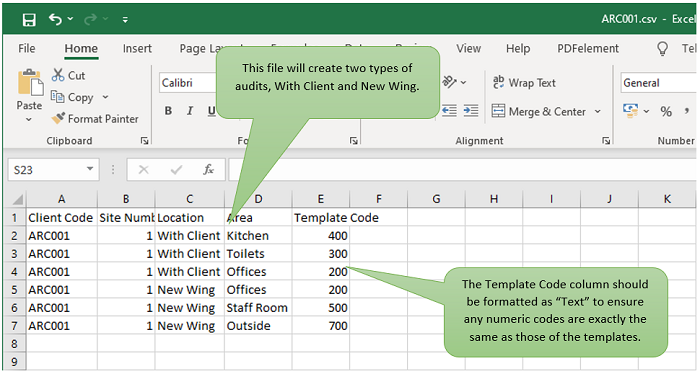Open the General number format dropdown
Image resolution: width=700 pixels, height=374 pixels.
(x=659, y=83)
